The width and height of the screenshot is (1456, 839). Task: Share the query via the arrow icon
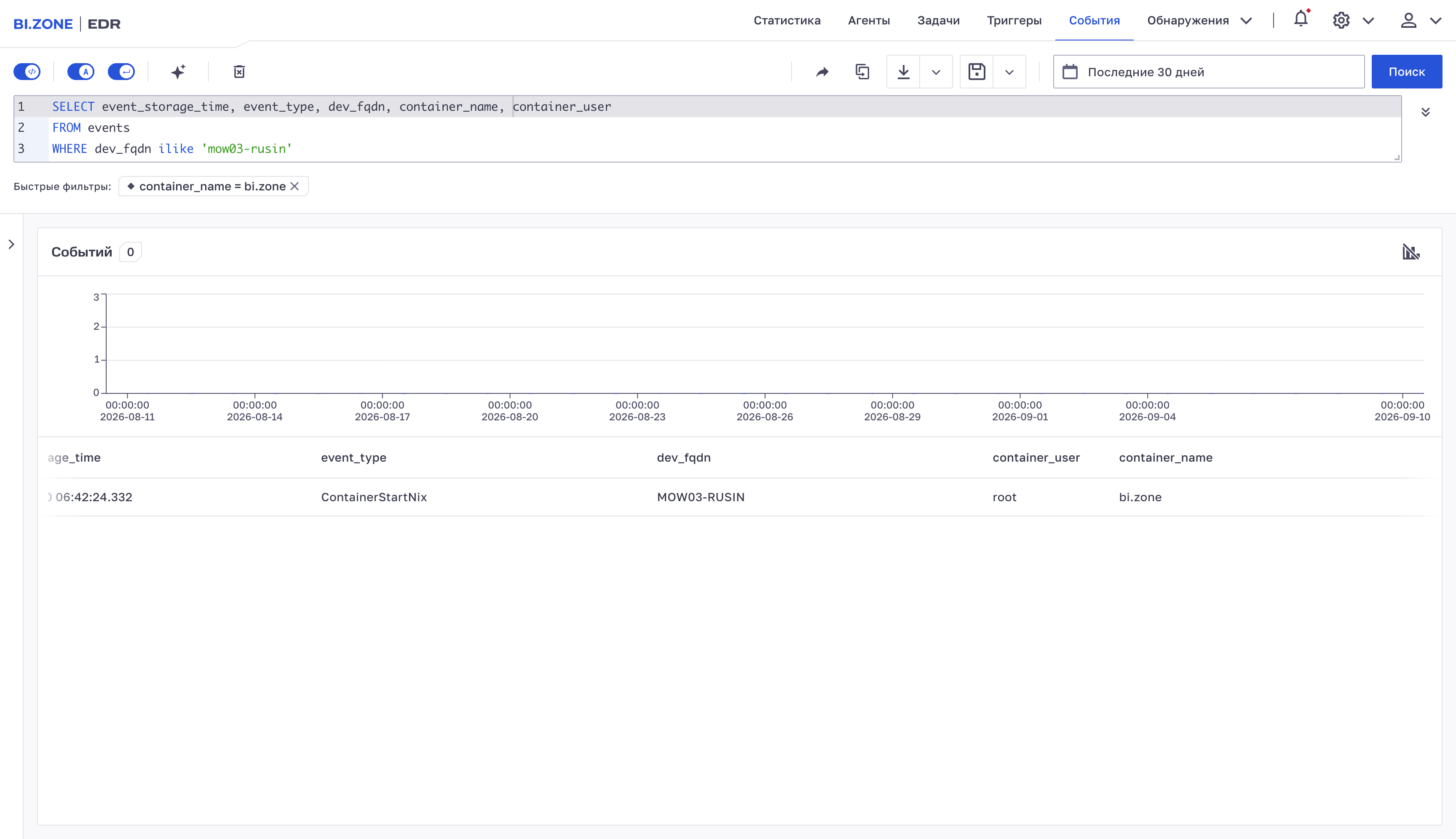[x=822, y=72]
